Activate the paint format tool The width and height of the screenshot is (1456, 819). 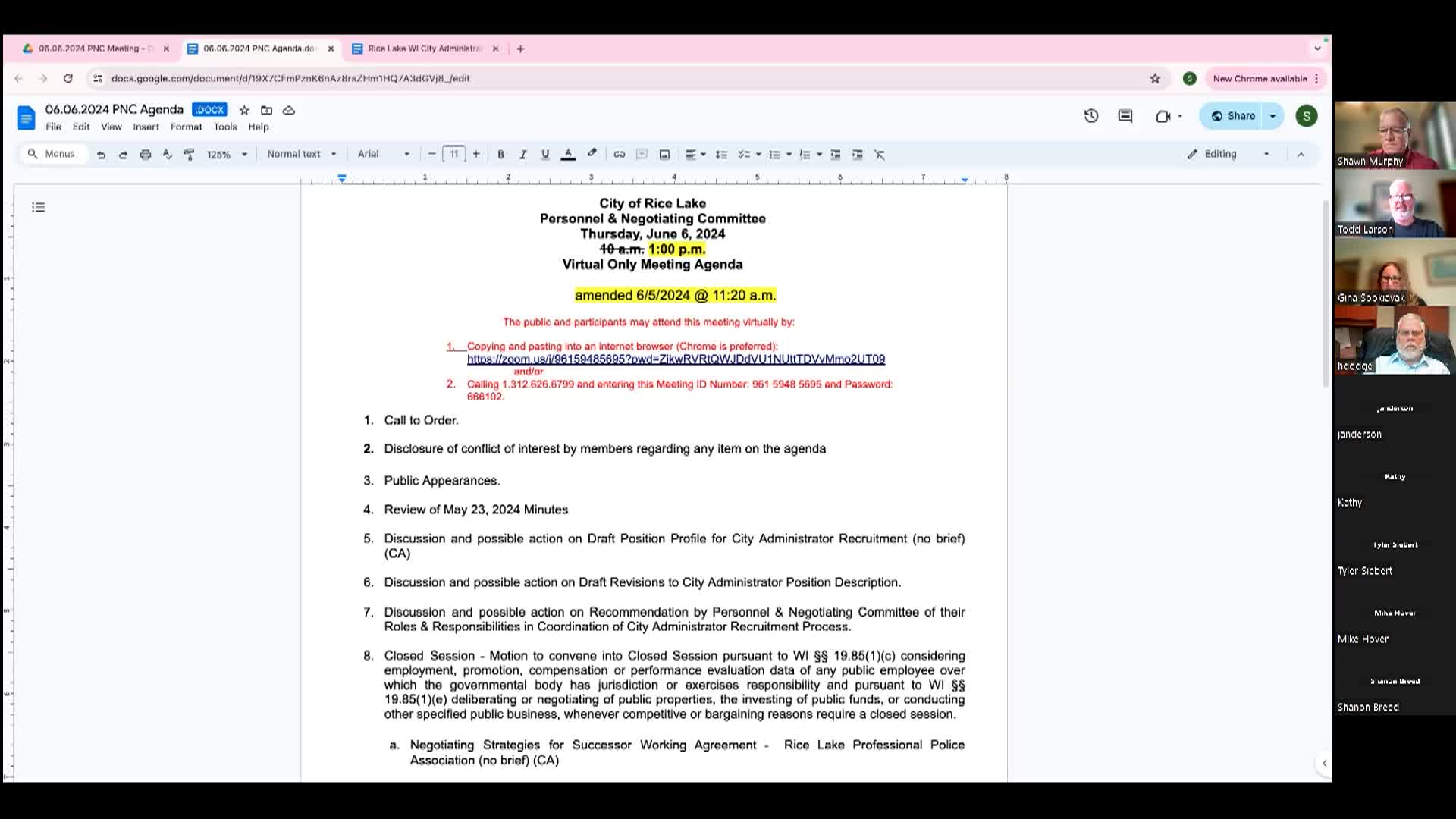[190, 155]
